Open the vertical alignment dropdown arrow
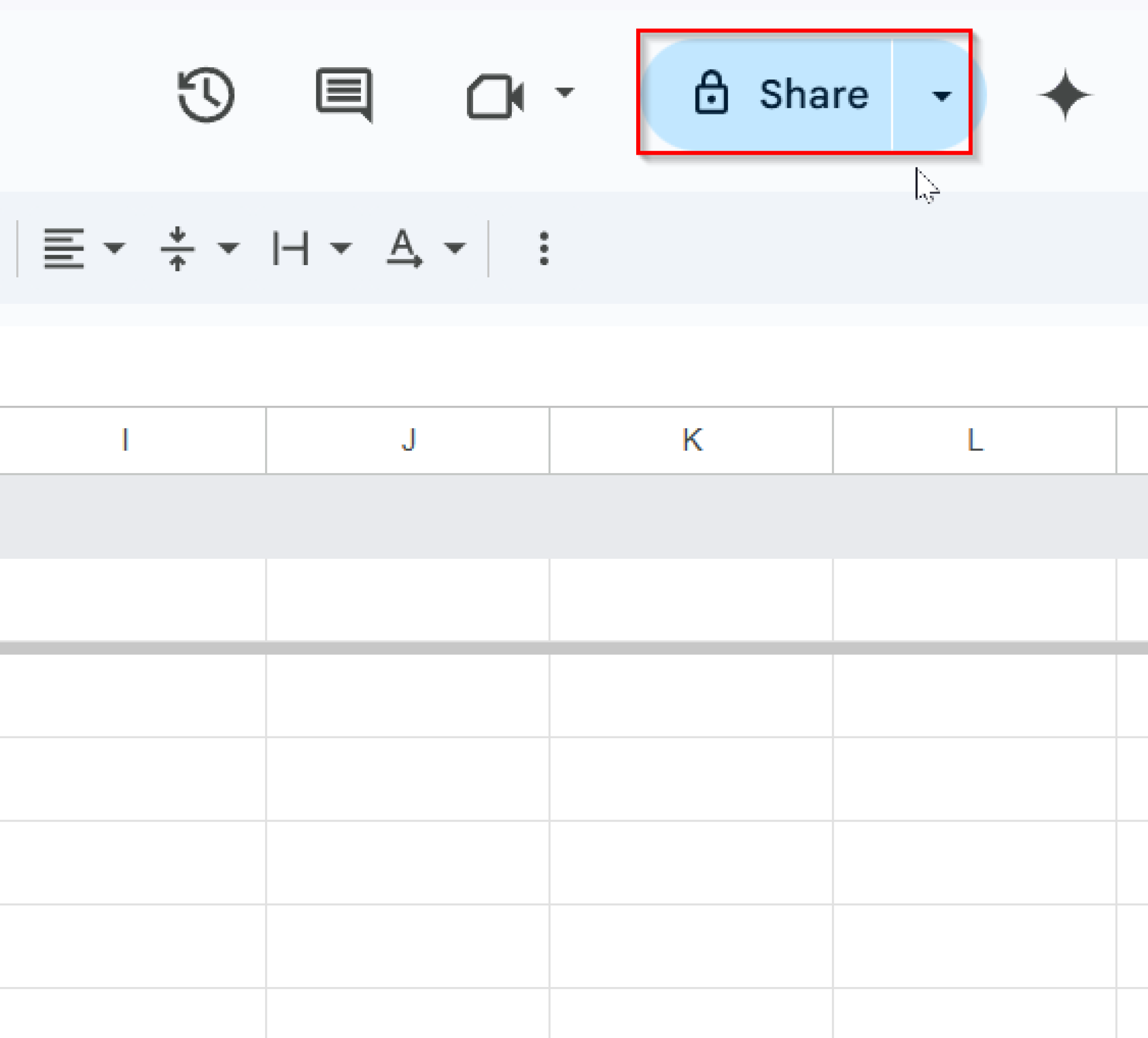This screenshot has width=1148, height=1038. click(x=228, y=249)
